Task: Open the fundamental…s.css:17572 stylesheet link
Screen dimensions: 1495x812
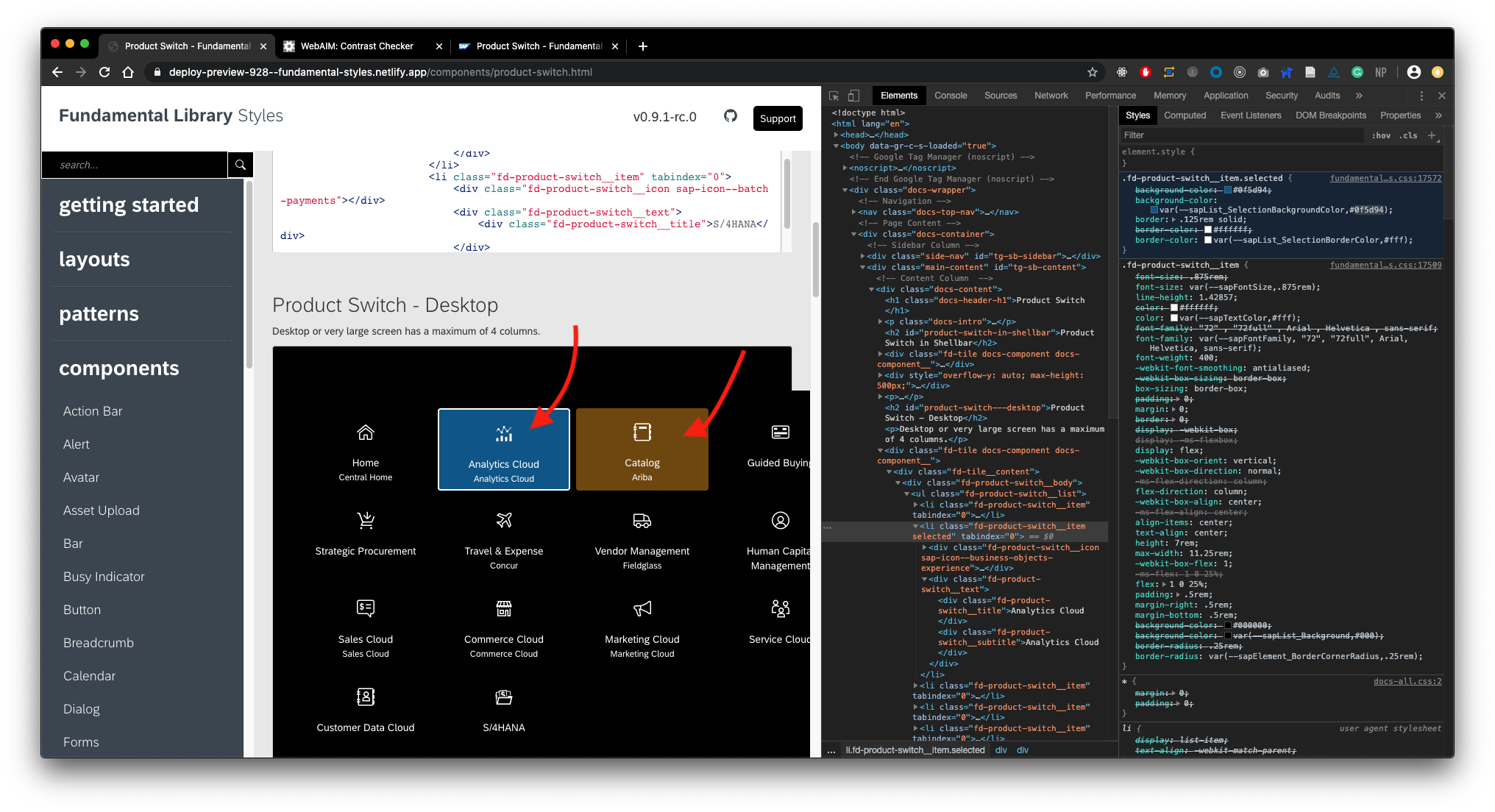Action: [x=1386, y=178]
